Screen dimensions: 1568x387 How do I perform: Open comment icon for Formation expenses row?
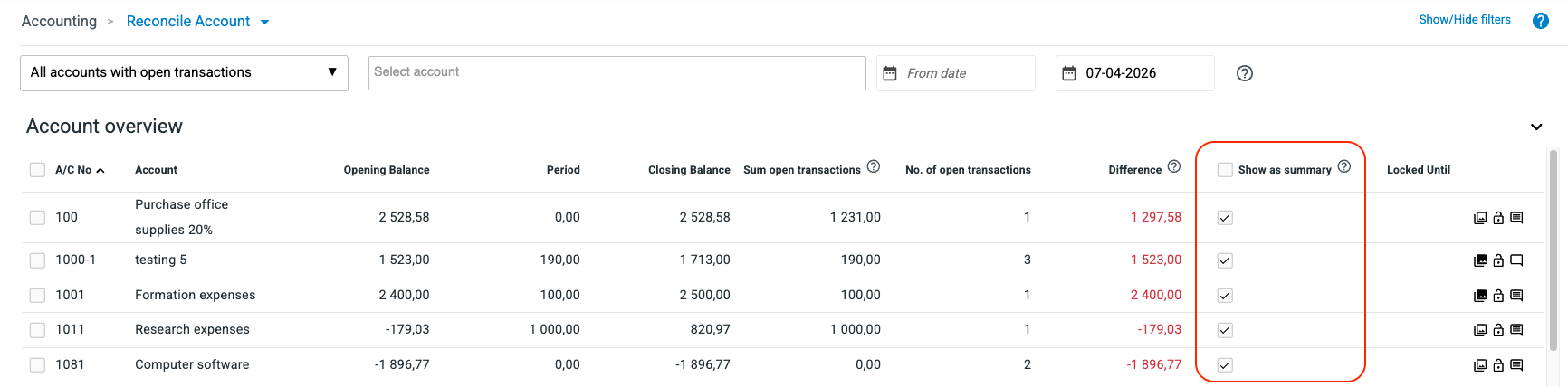[1516, 296]
